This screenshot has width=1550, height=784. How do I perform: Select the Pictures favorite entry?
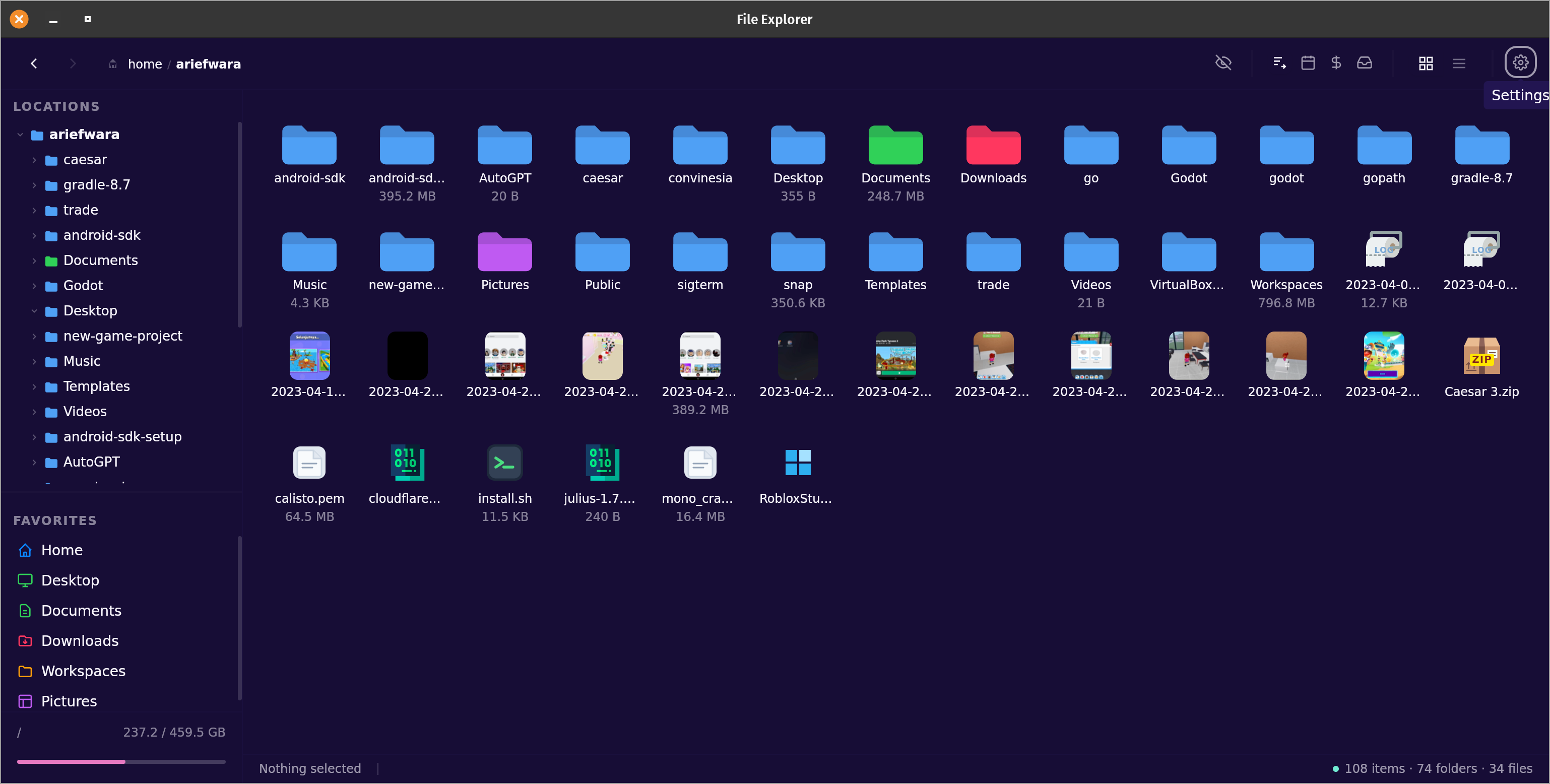pos(69,700)
